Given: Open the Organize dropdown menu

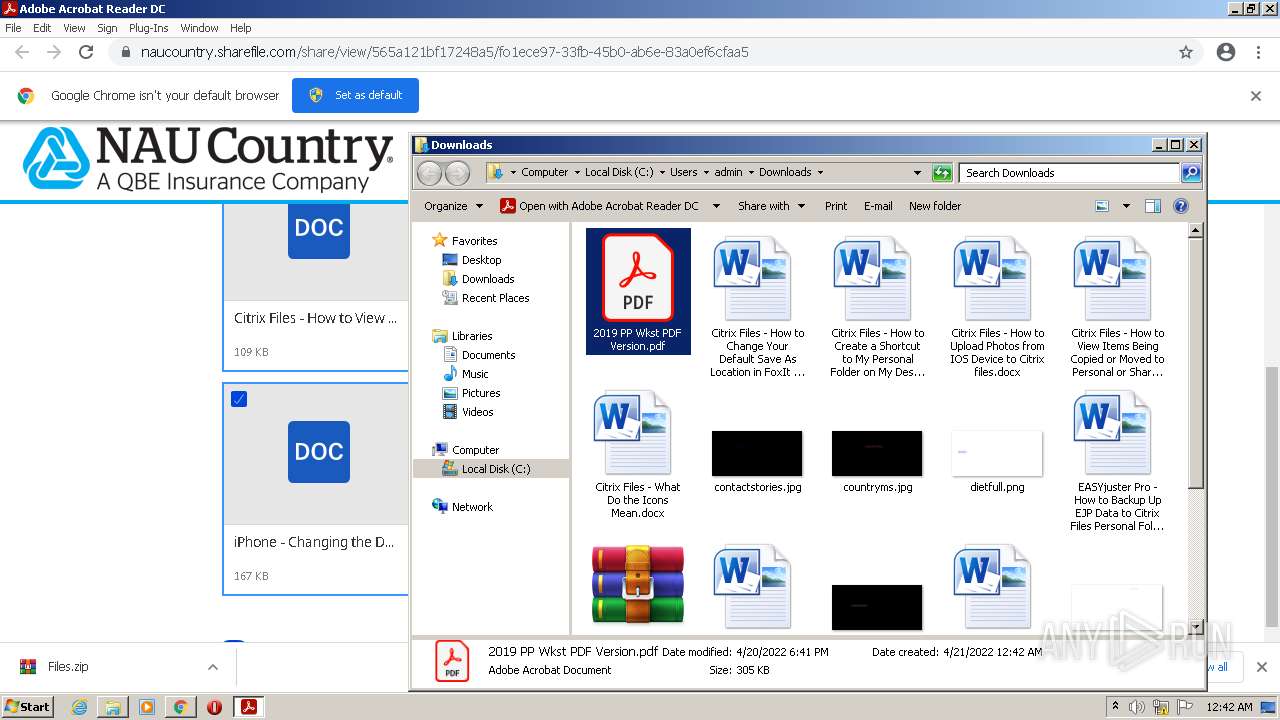Looking at the screenshot, I should [x=453, y=206].
